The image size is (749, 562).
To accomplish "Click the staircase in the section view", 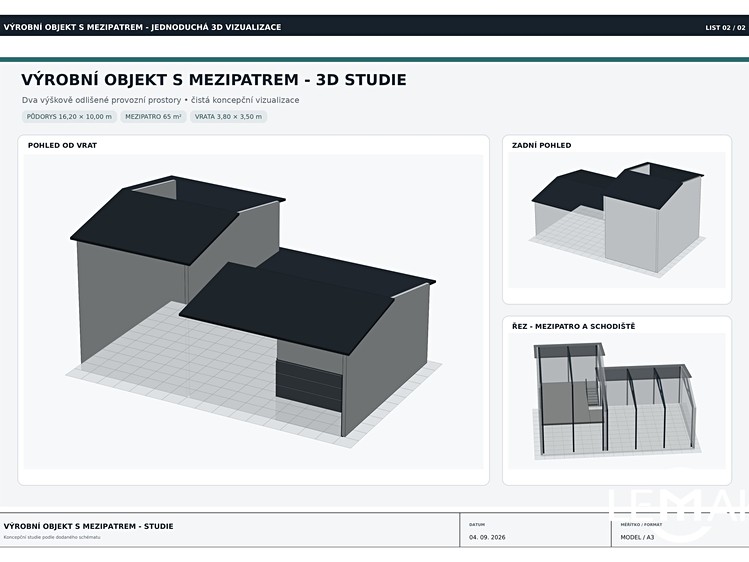I will (x=592, y=395).
